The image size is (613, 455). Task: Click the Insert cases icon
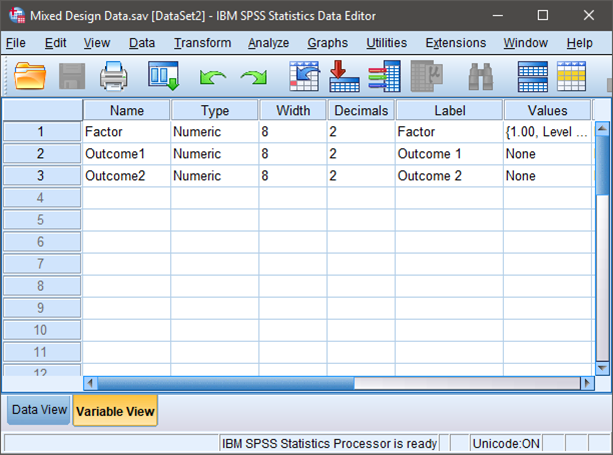(x=532, y=77)
